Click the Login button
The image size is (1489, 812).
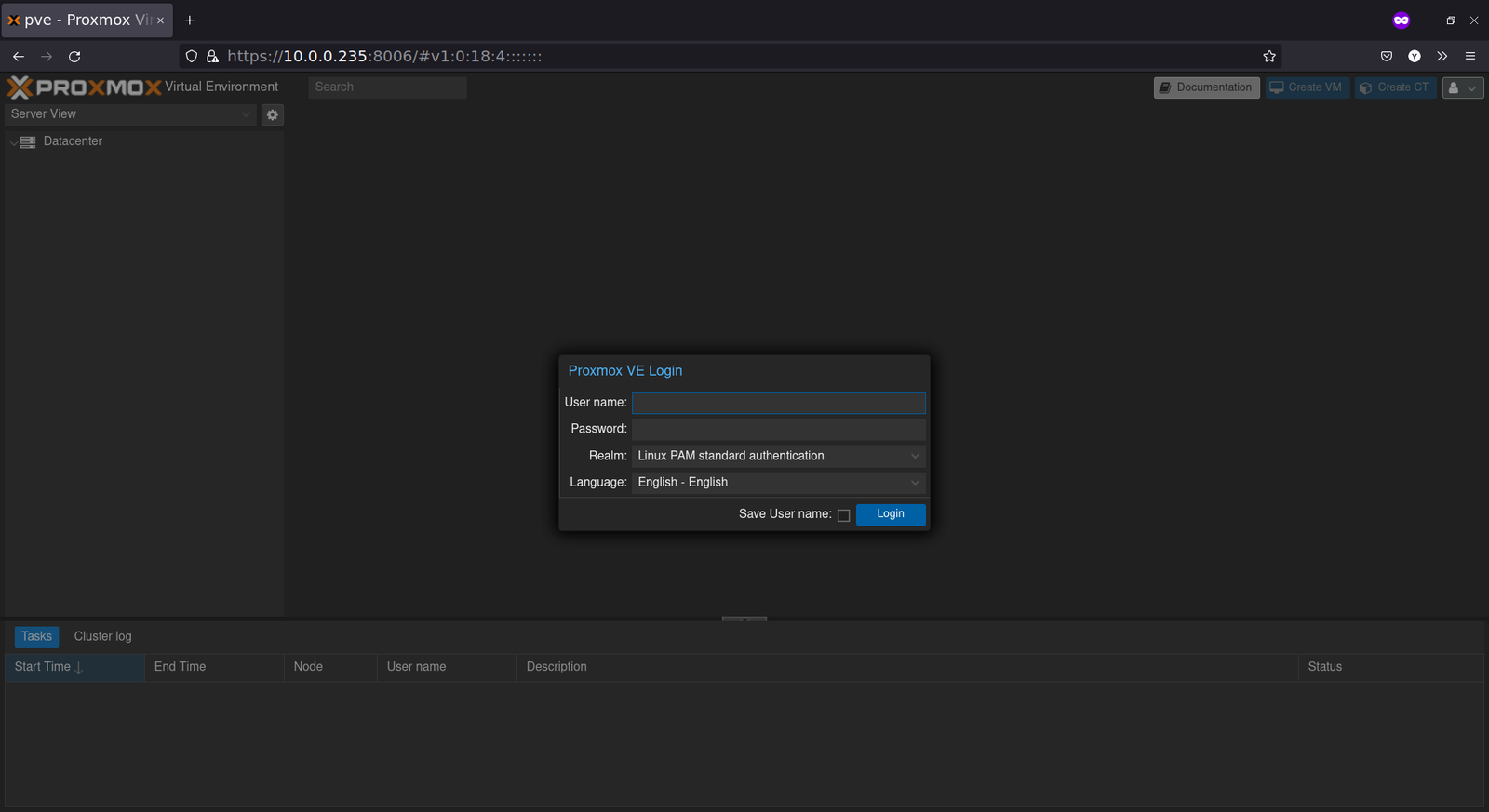(891, 514)
